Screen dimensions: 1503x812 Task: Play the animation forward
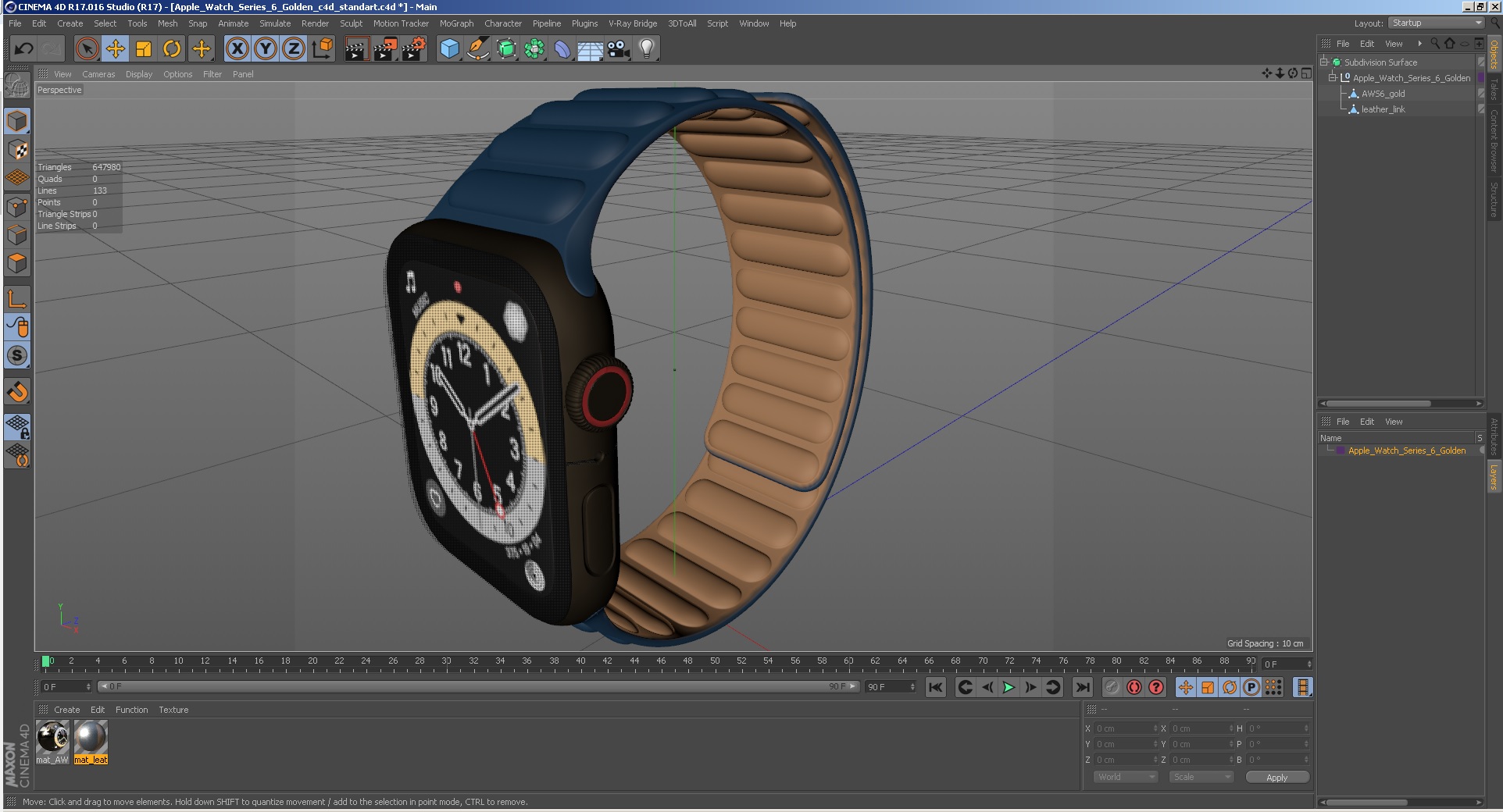[1009, 687]
